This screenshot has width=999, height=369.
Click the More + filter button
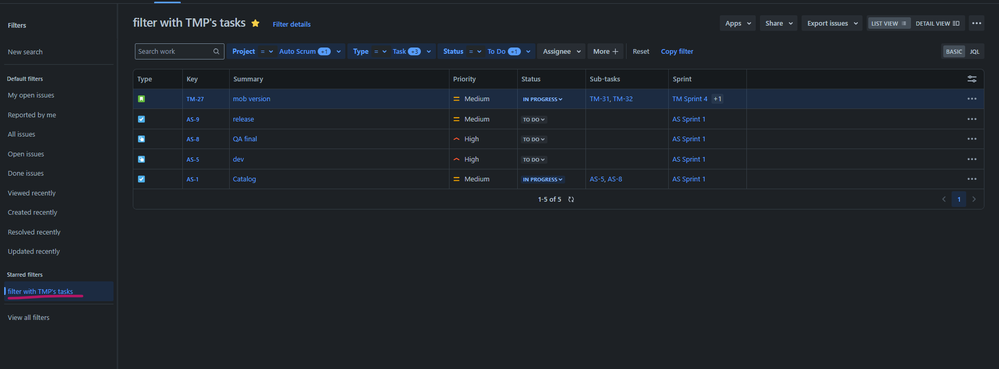(x=606, y=52)
